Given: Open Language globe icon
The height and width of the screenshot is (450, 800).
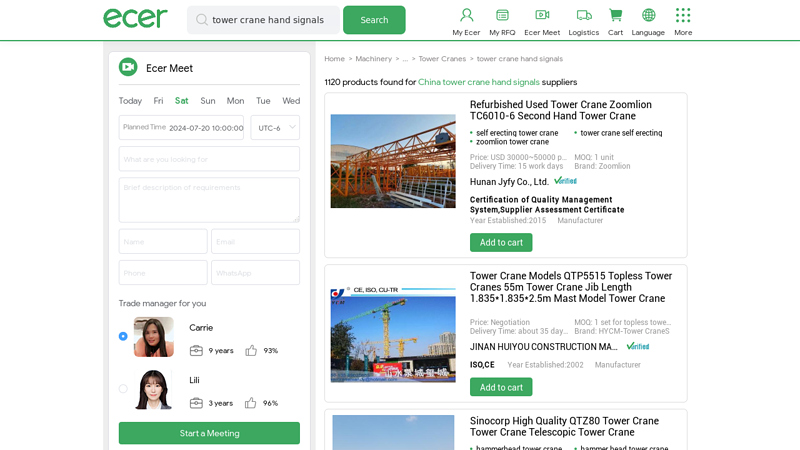Looking at the screenshot, I should pyautogui.click(x=648, y=15).
